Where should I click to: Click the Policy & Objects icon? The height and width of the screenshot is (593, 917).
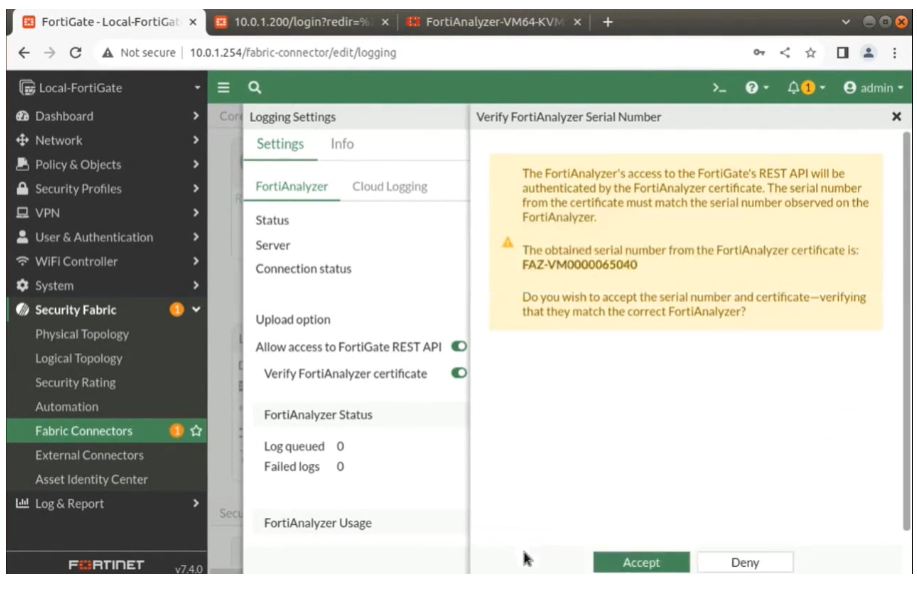[22, 164]
